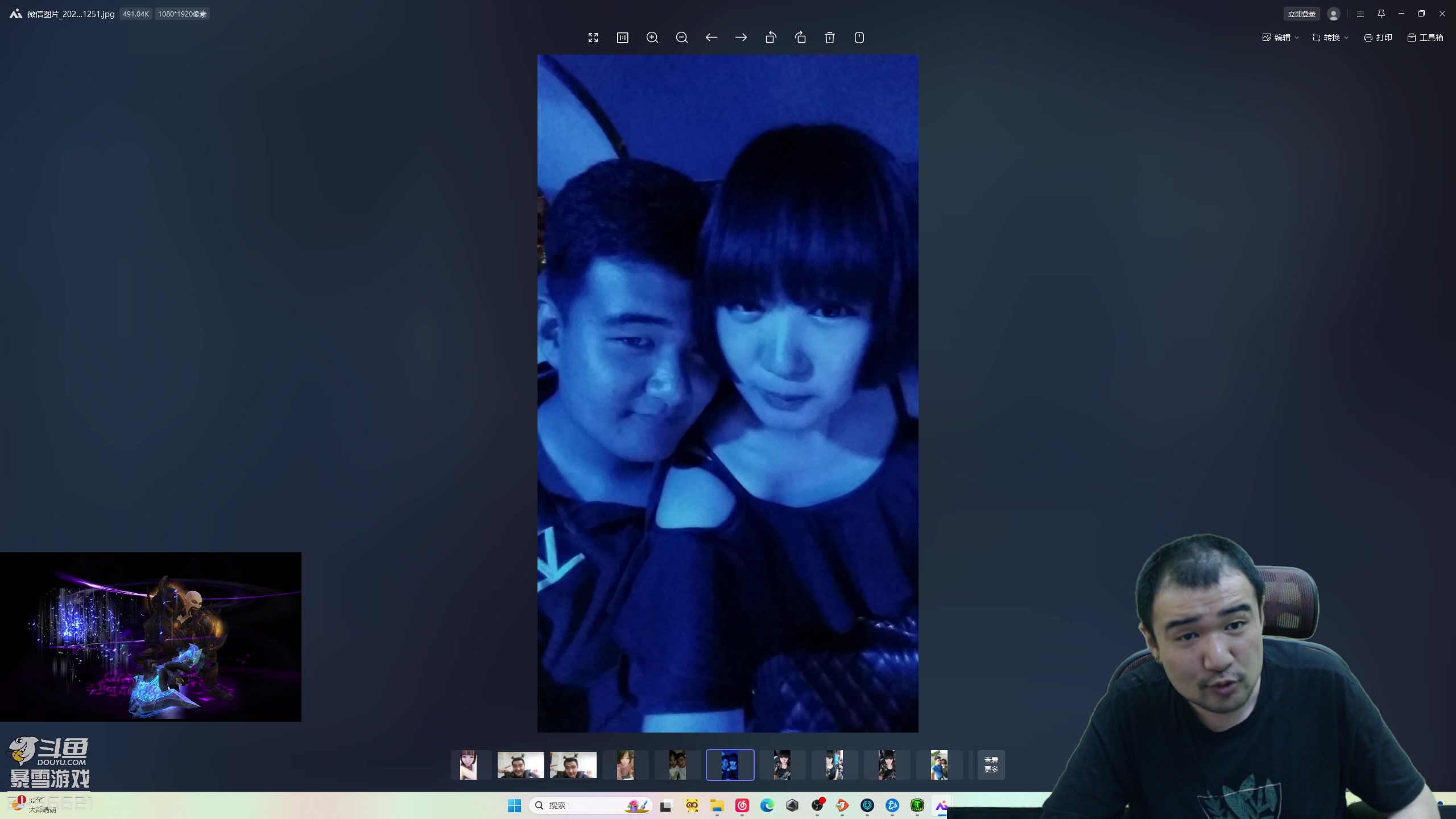Enter fullscreen view mode
The image size is (1456, 819).
(593, 38)
